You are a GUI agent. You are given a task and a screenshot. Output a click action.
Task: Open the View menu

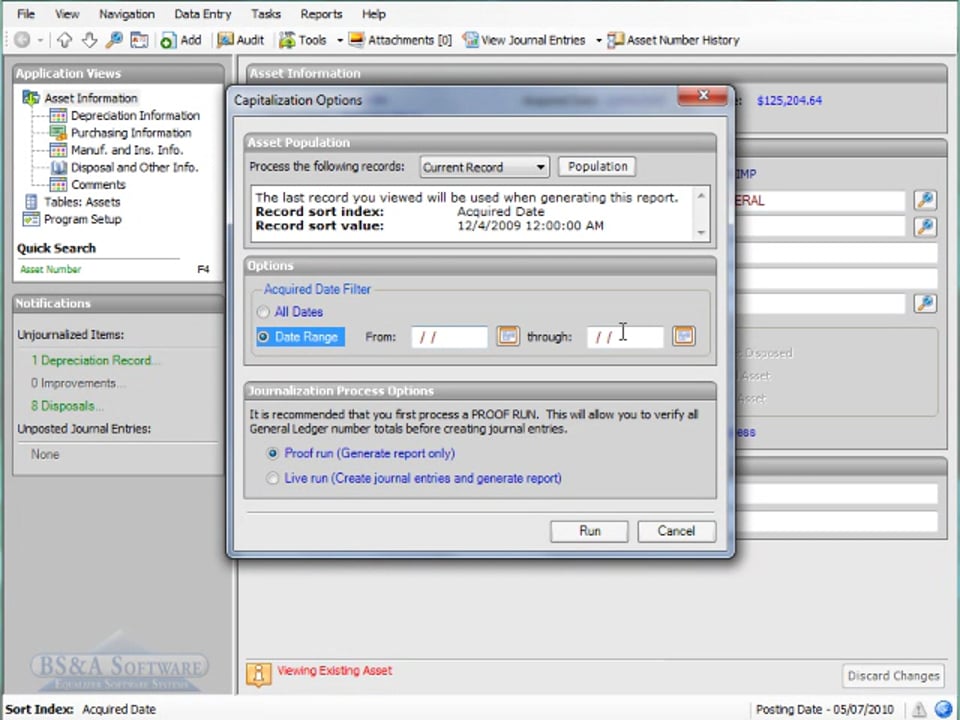(x=67, y=13)
